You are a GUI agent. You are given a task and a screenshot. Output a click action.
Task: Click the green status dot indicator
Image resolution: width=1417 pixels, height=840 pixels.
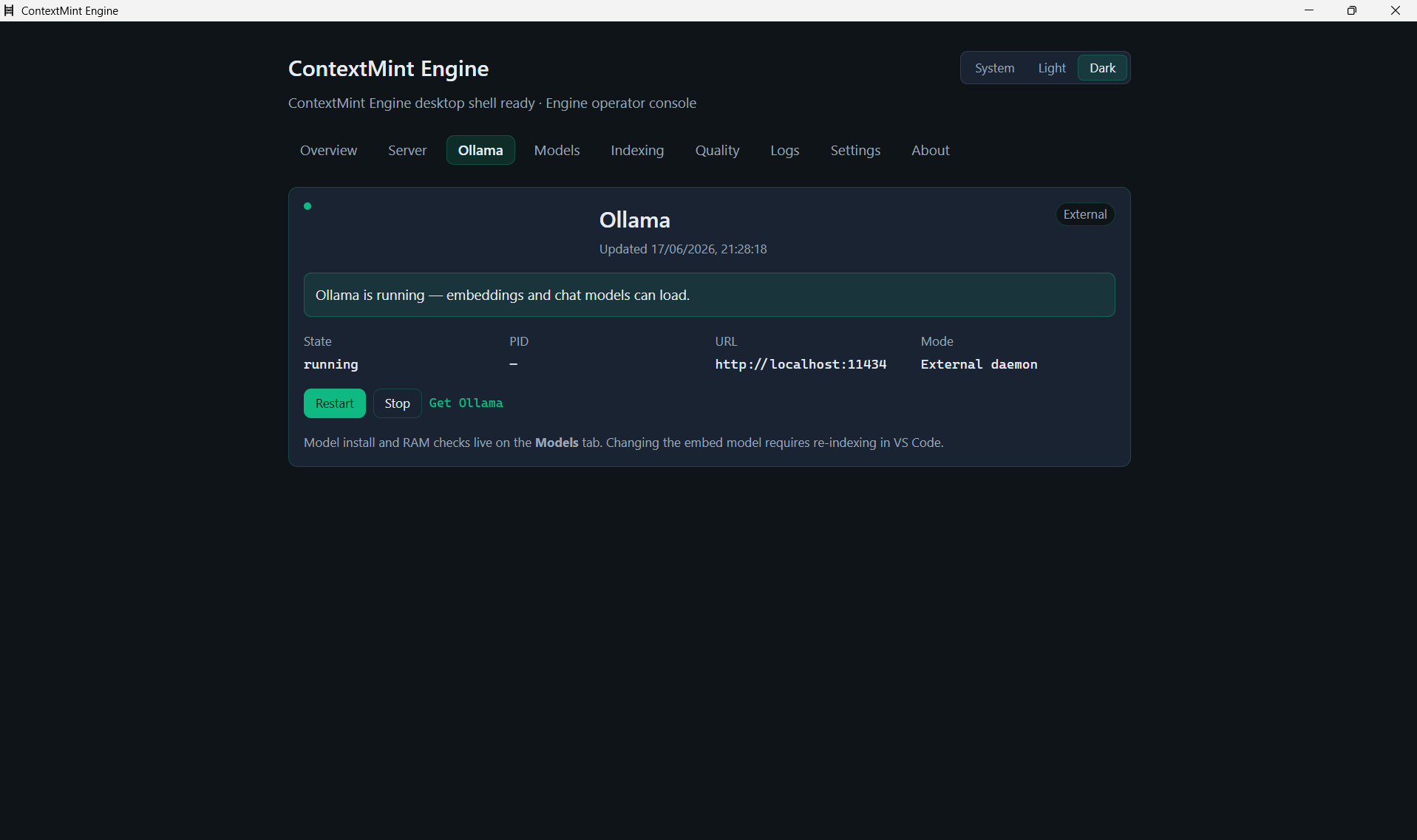click(307, 206)
